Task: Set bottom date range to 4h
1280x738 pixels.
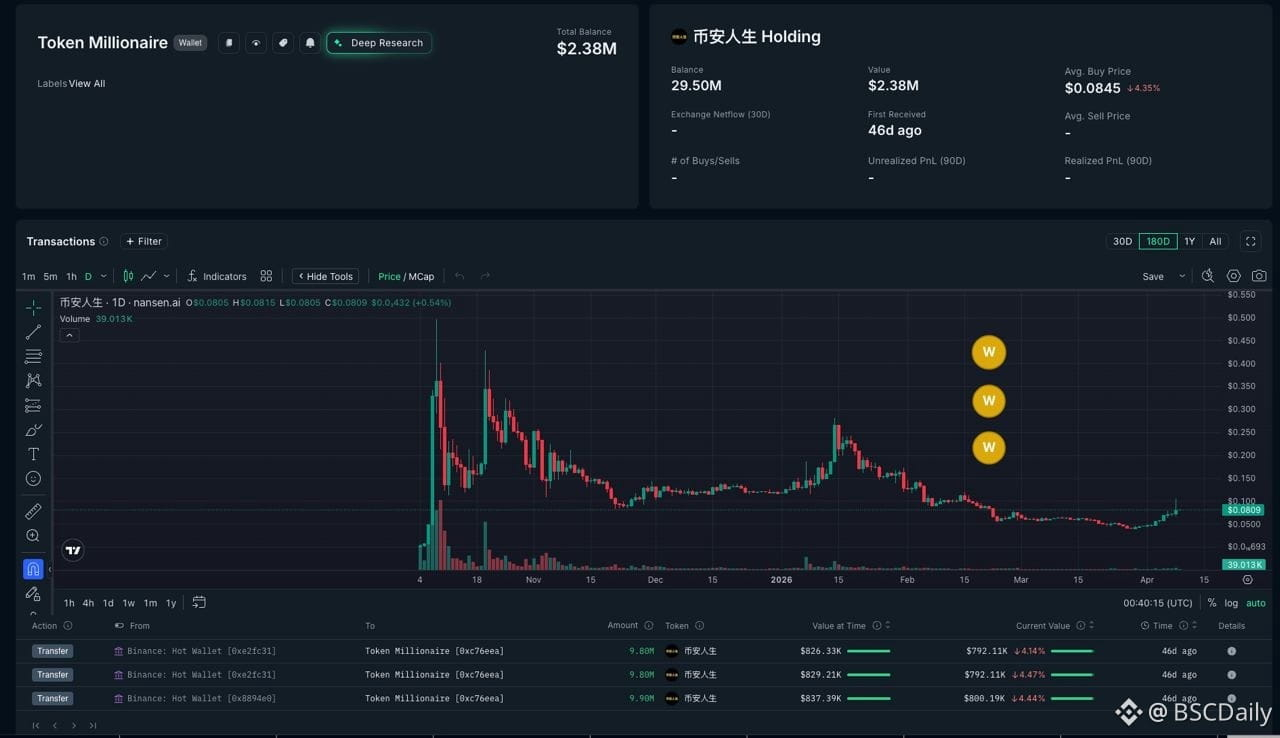Action: tap(88, 603)
